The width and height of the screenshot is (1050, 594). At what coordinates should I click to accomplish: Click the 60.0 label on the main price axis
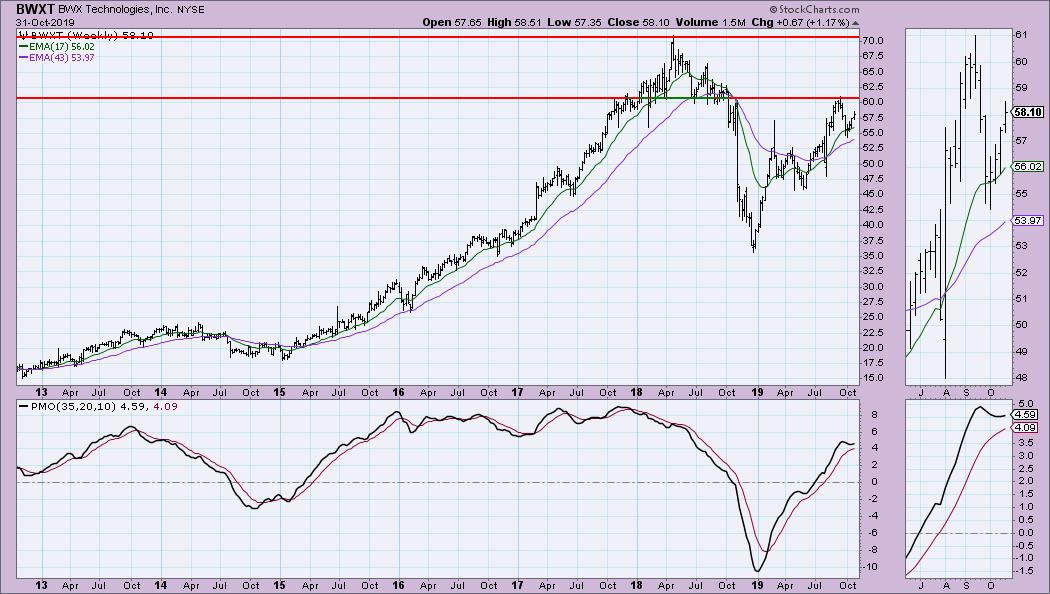coord(873,102)
